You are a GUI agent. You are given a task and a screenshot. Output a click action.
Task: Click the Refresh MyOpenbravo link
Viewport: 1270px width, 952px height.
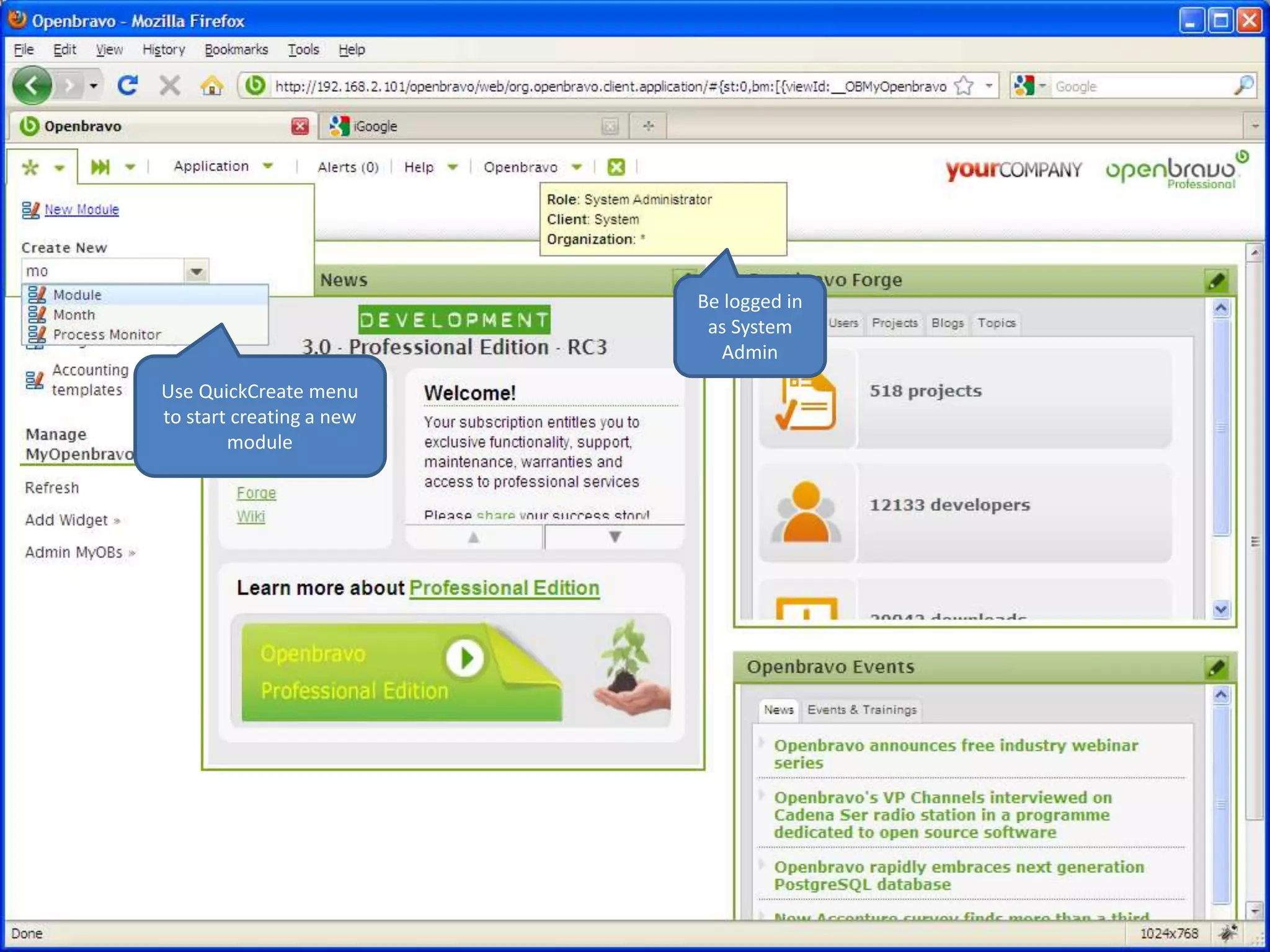point(52,488)
